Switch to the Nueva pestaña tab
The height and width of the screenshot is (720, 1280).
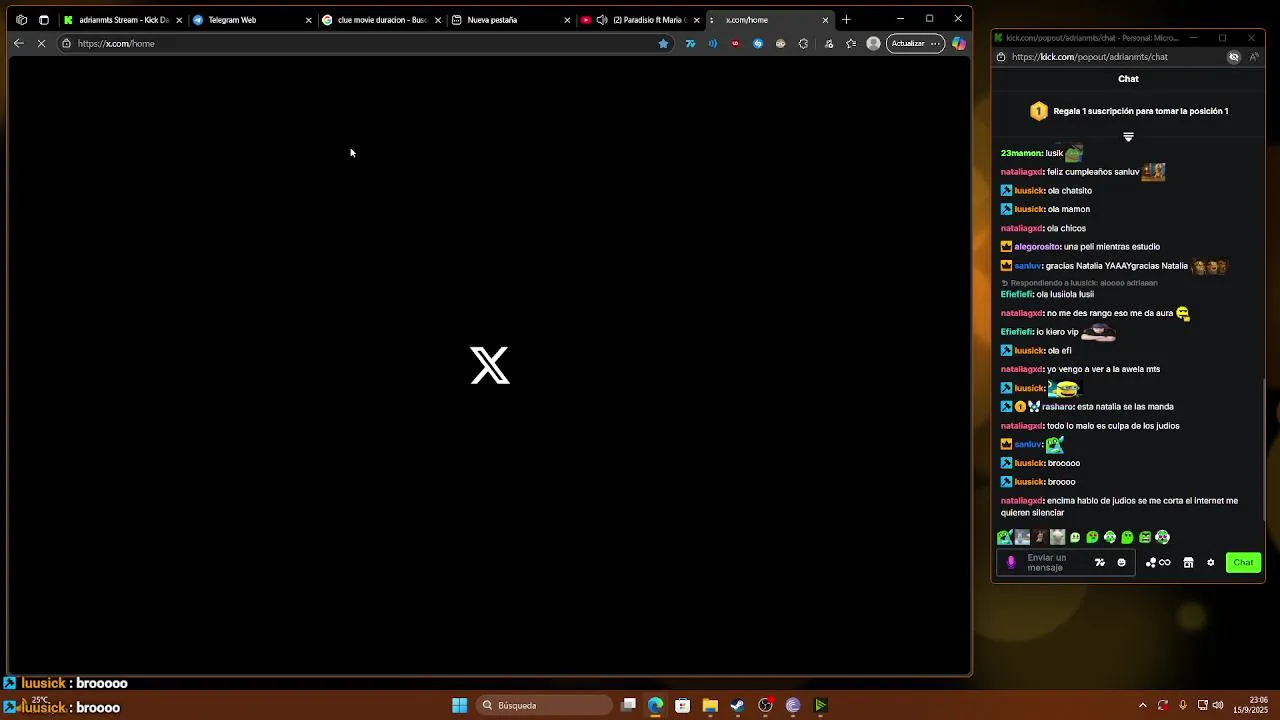[509, 20]
